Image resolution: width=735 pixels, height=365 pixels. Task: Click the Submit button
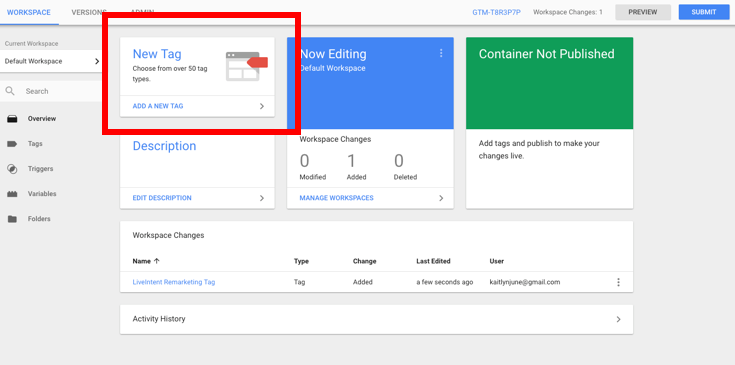tap(704, 12)
